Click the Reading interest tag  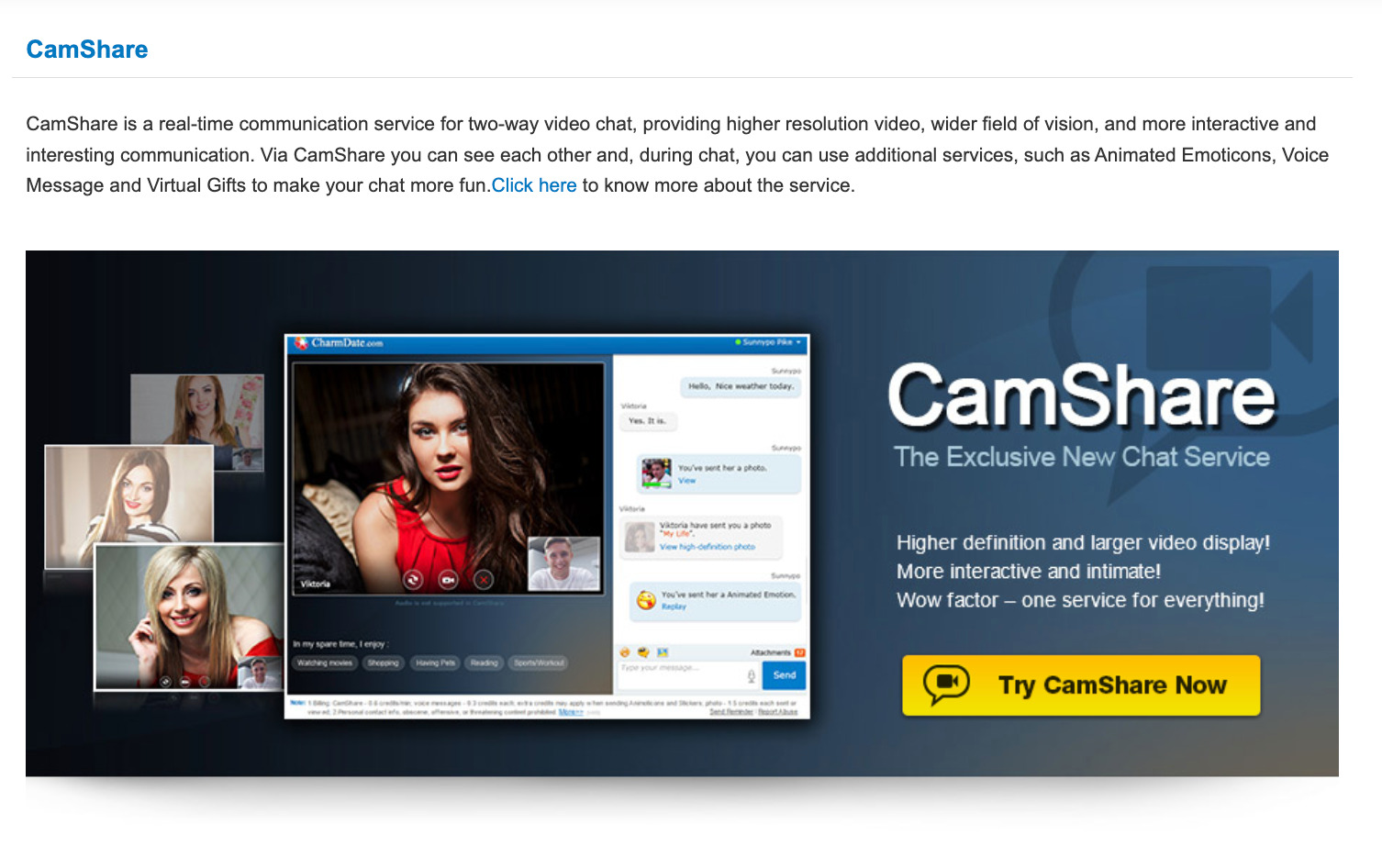(x=485, y=662)
